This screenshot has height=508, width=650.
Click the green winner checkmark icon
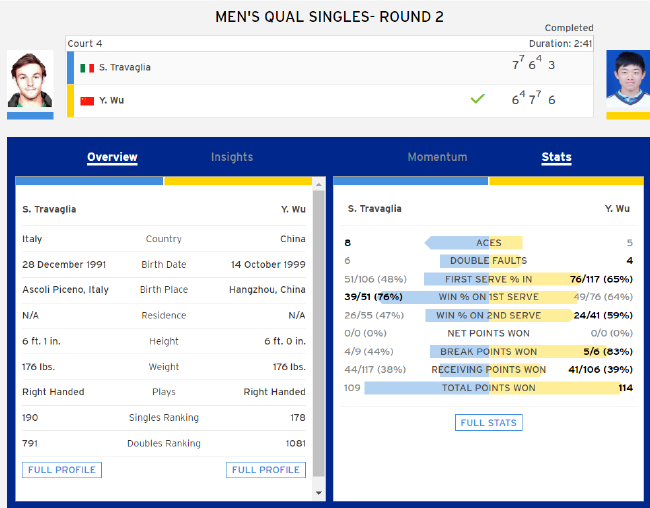coord(477,99)
